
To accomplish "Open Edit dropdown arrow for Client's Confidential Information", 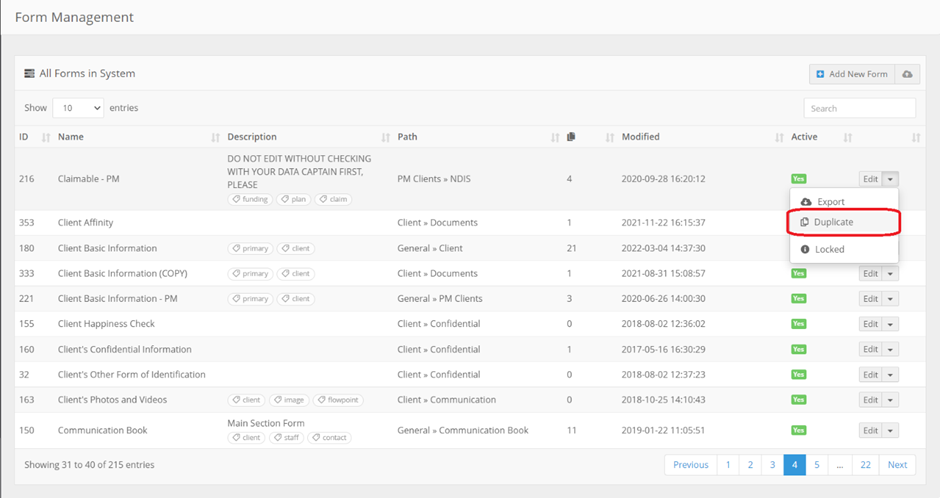I will (890, 349).
